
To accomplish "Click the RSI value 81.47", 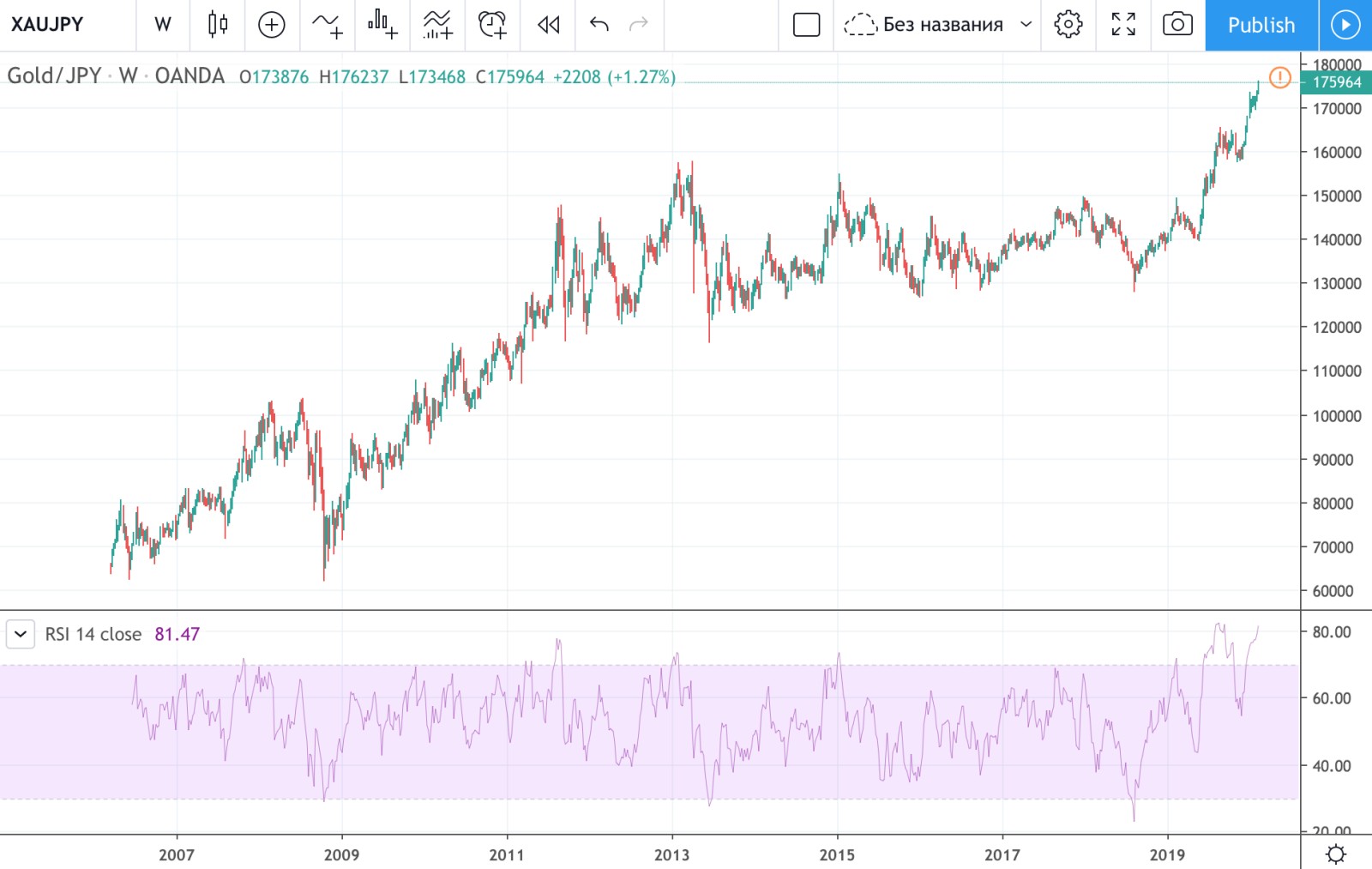I will pyautogui.click(x=177, y=635).
